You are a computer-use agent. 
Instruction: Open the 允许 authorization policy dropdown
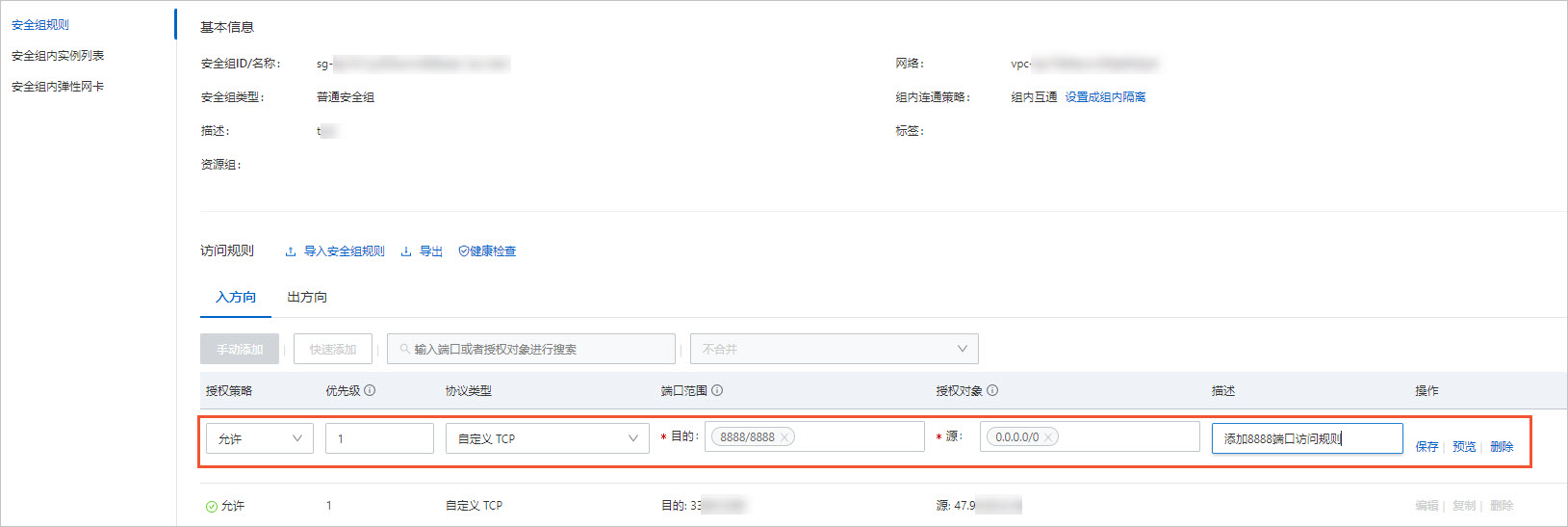[260, 438]
